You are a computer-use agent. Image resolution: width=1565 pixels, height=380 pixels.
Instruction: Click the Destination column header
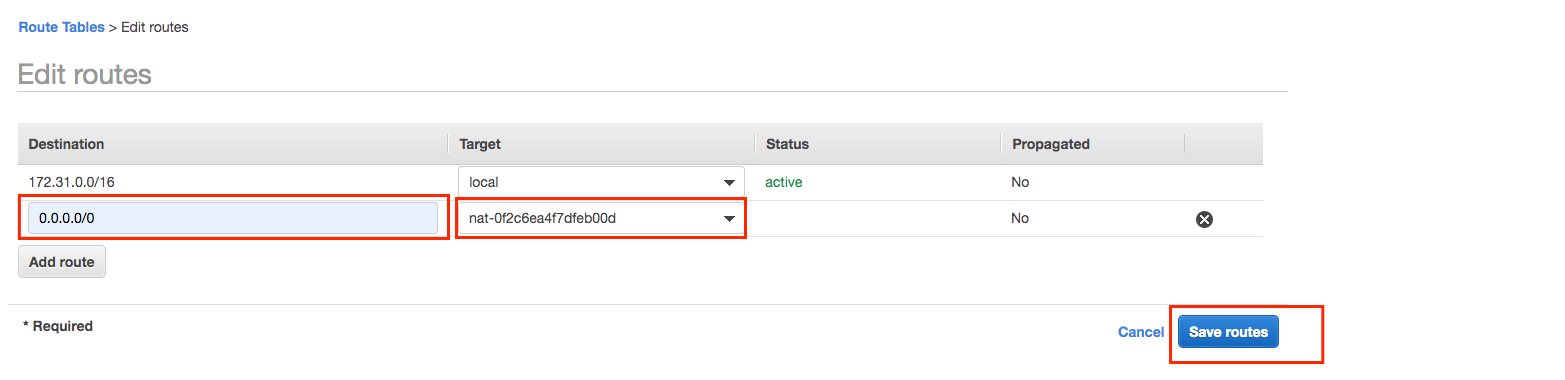pyautogui.click(x=66, y=144)
